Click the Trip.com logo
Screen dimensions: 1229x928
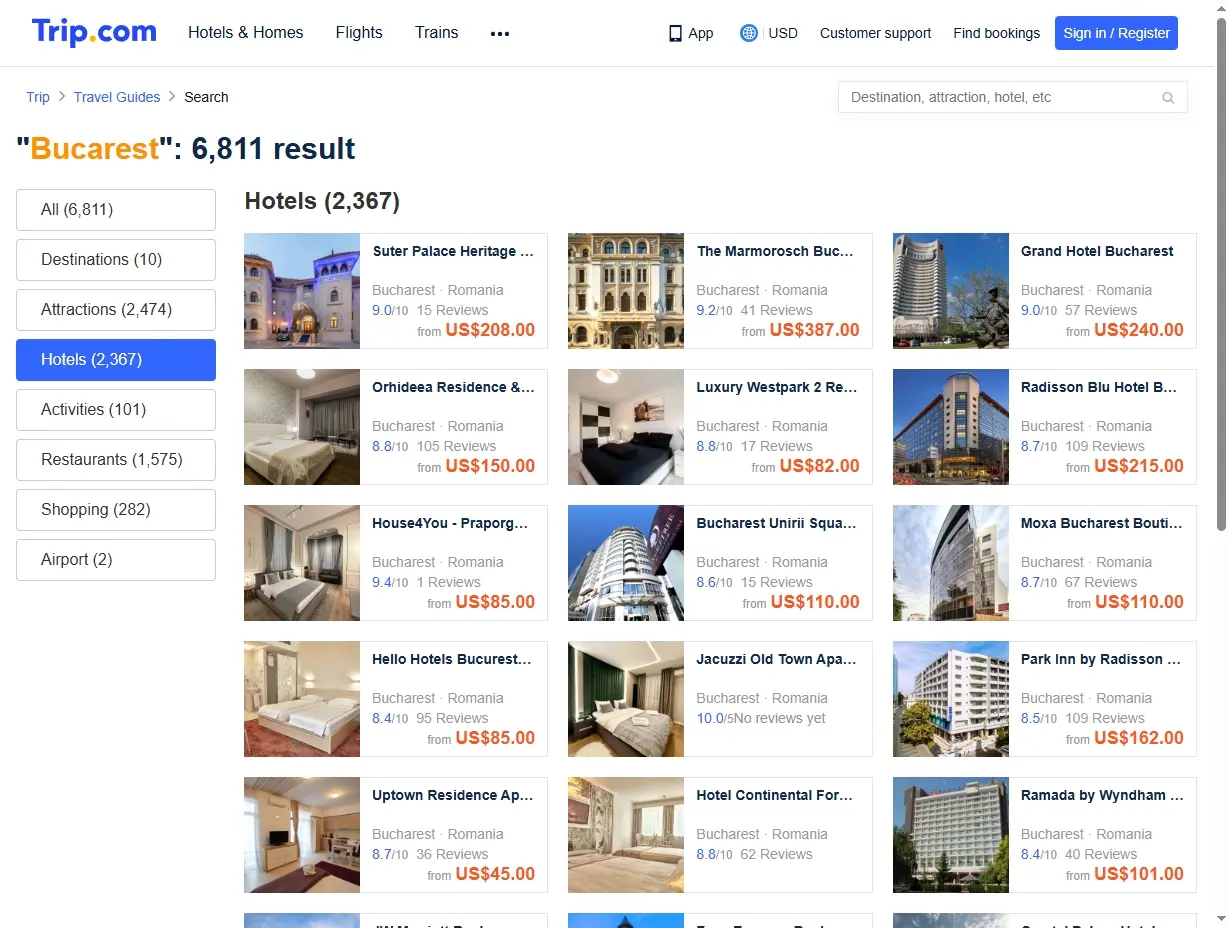(x=94, y=32)
